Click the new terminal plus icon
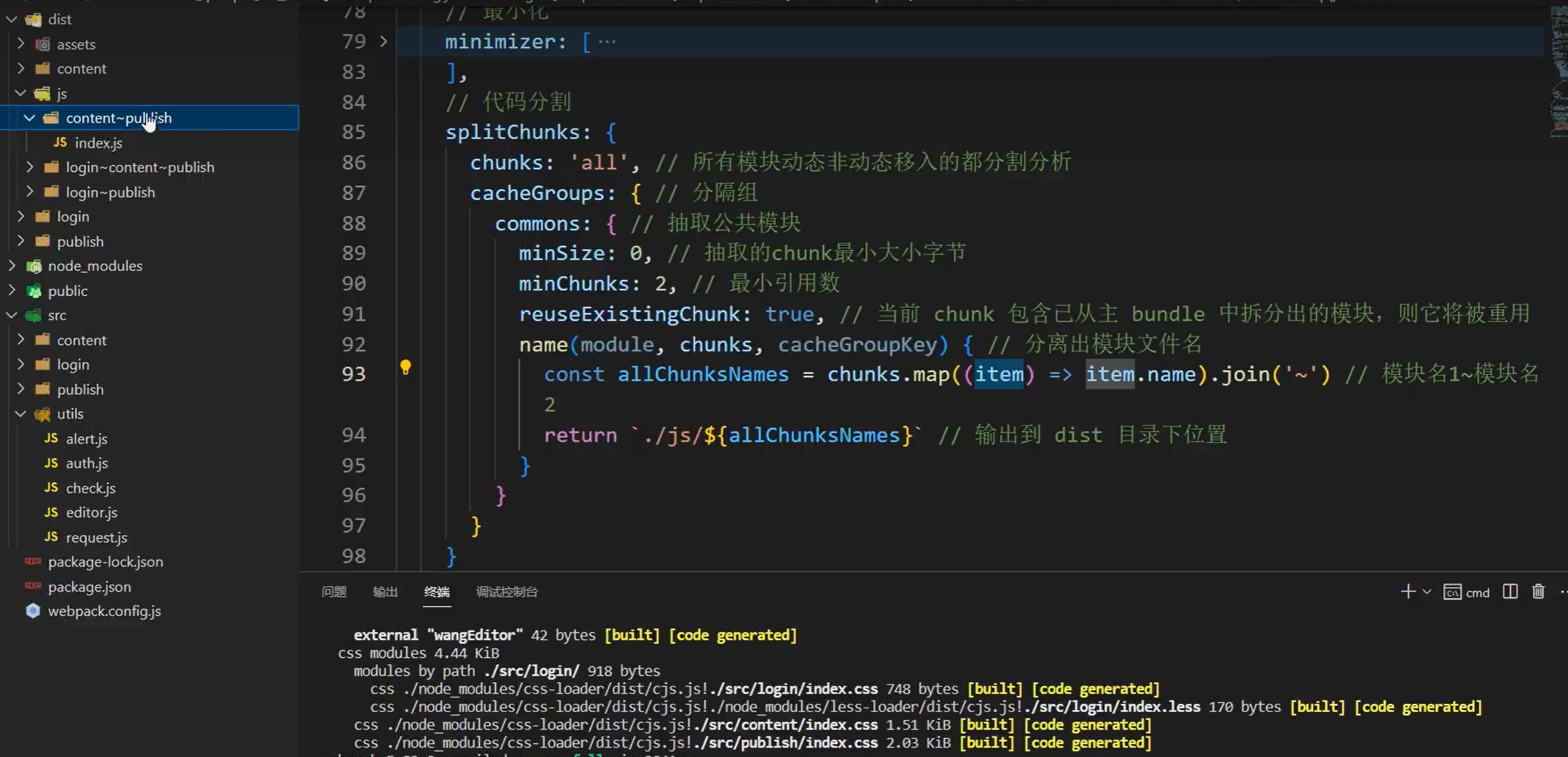This screenshot has width=1568, height=757. click(1407, 591)
